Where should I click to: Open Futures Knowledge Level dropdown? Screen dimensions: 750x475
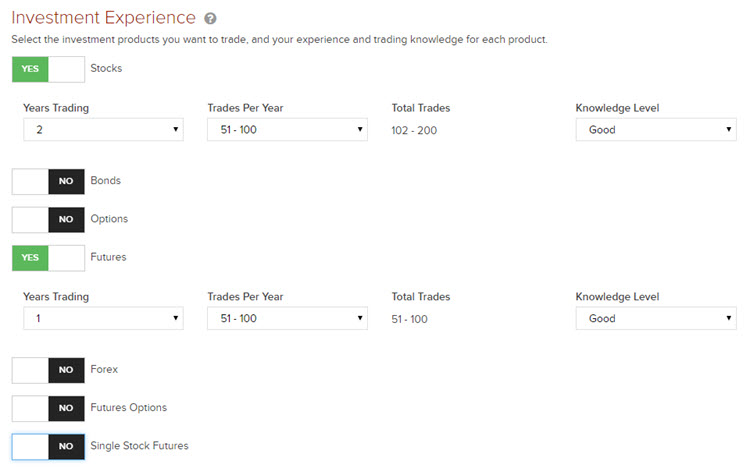coord(655,318)
